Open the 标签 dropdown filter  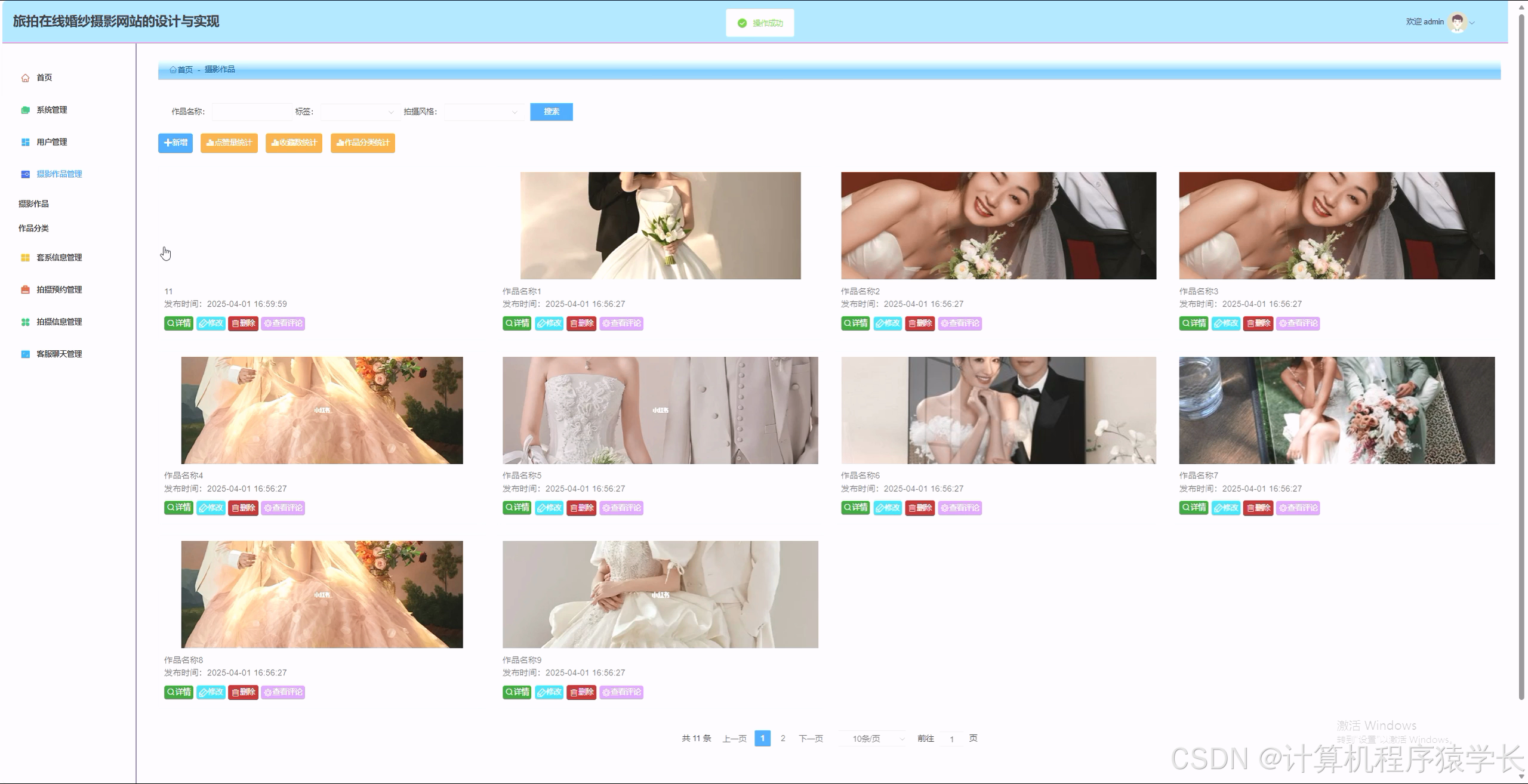(358, 112)
